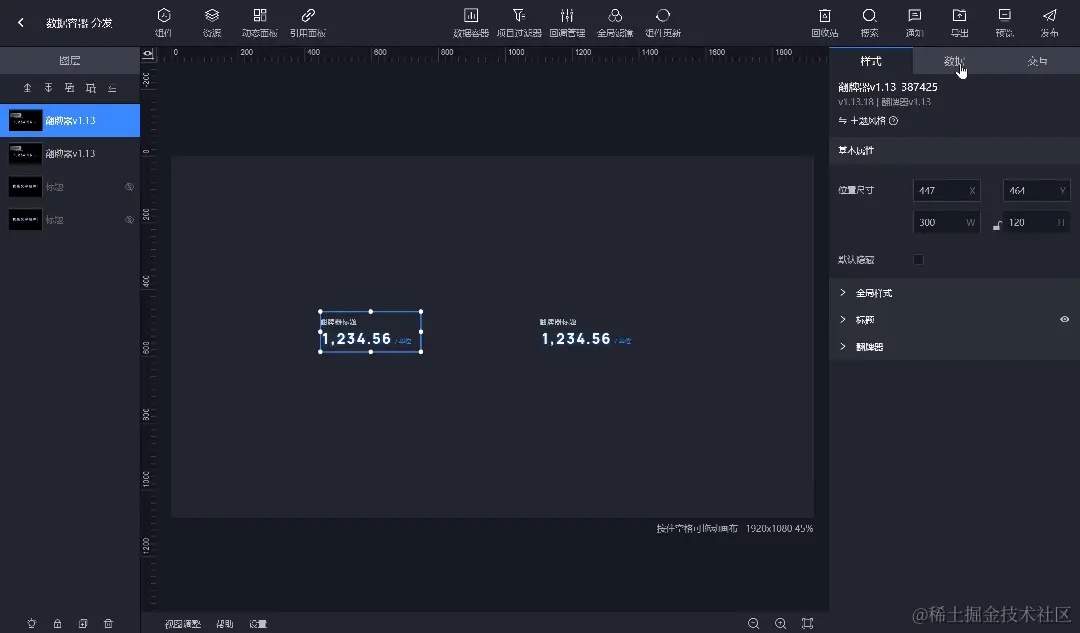Fit canvas to screen icon
The height and width of the screenshot is (633, 1080).
807,623
